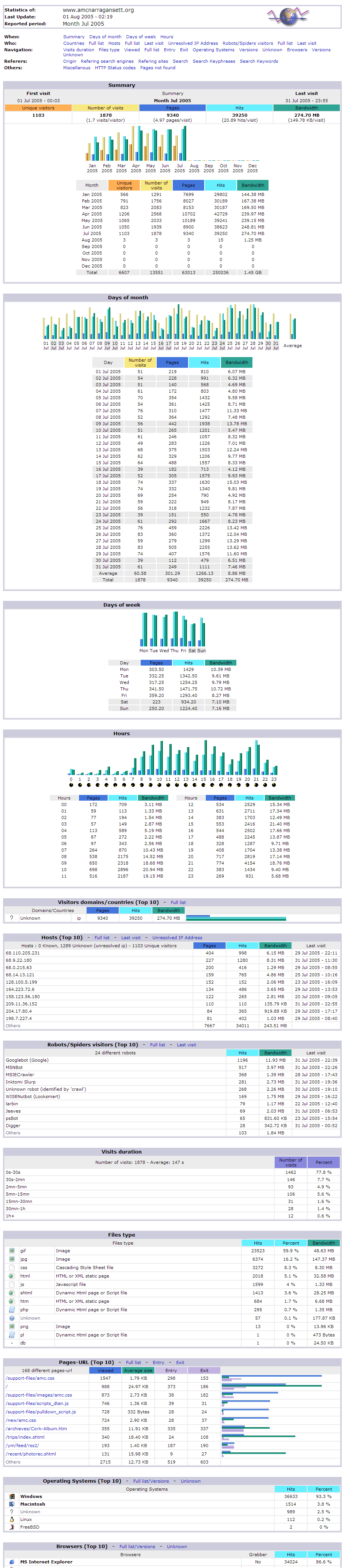Click the unknown country question mark icon
This screenshot has width=344, height=1568.
11,918
